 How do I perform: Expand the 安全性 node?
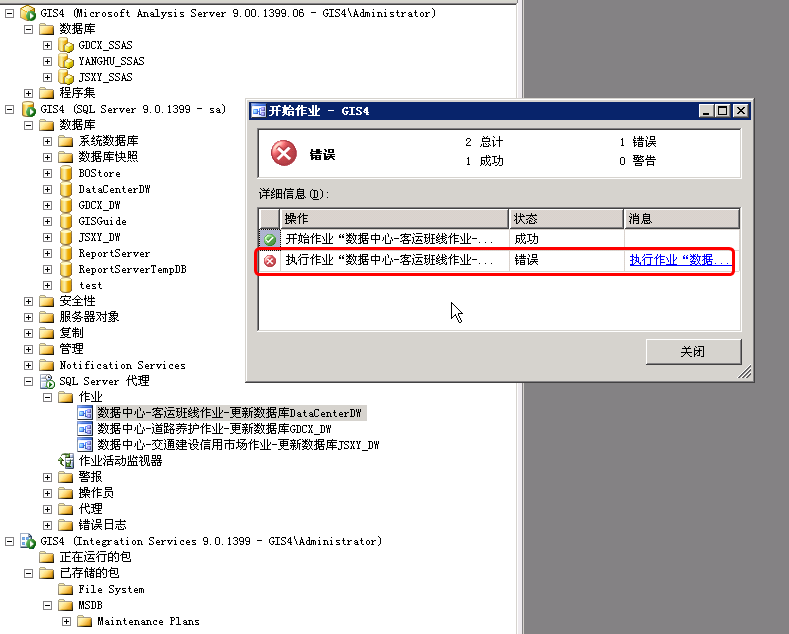pos(29,301)
